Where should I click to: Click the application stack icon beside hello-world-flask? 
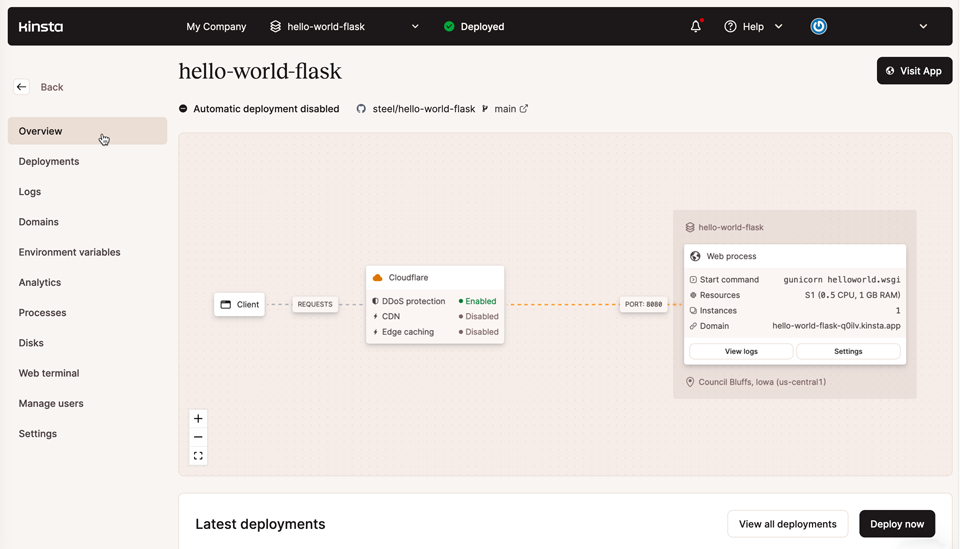(x=276, y=26)
